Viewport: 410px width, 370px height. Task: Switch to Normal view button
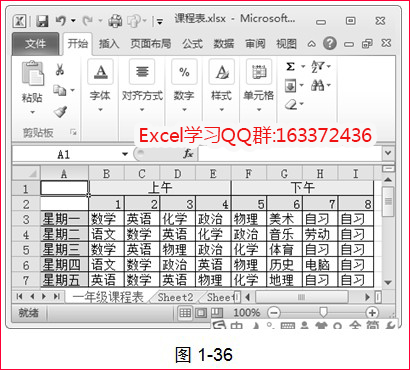[185, 313]
